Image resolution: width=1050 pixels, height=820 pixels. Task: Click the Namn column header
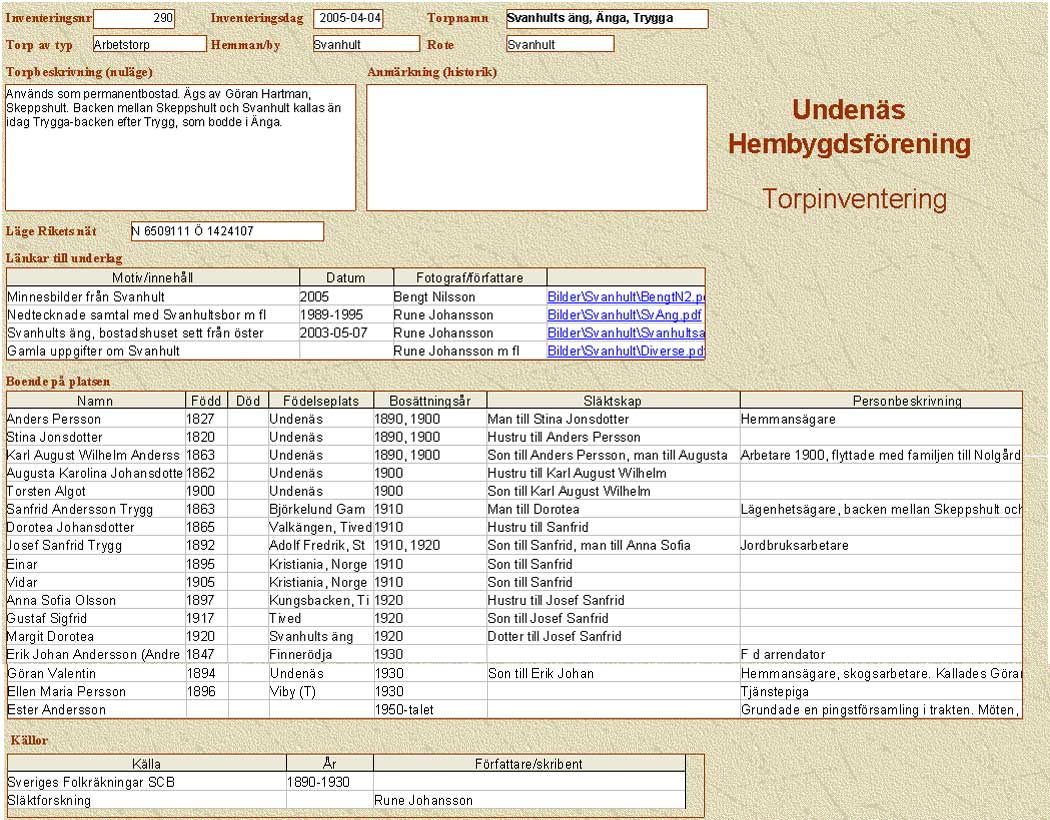95,401
